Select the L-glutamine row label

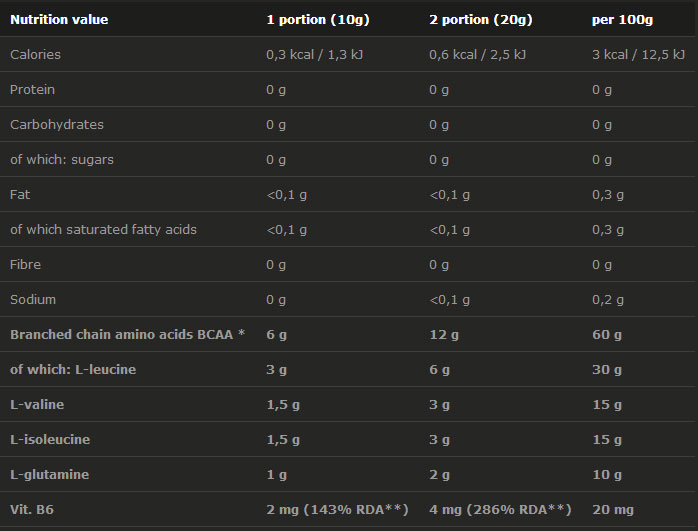[49, 474]
